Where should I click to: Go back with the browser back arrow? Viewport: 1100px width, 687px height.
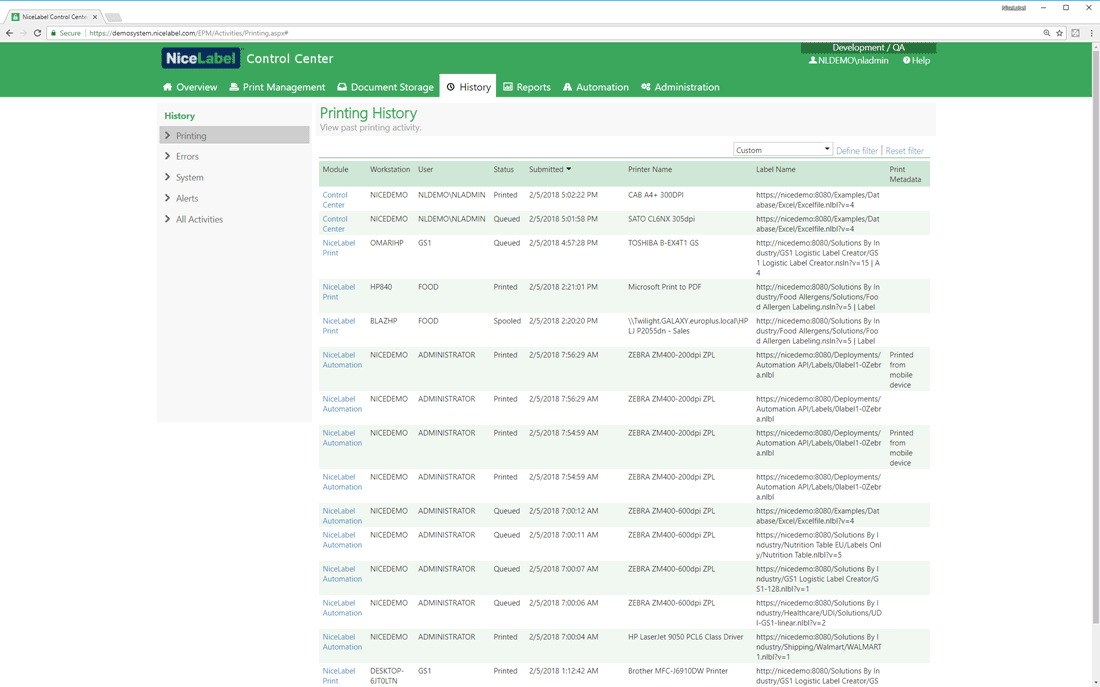pos(9,33)
